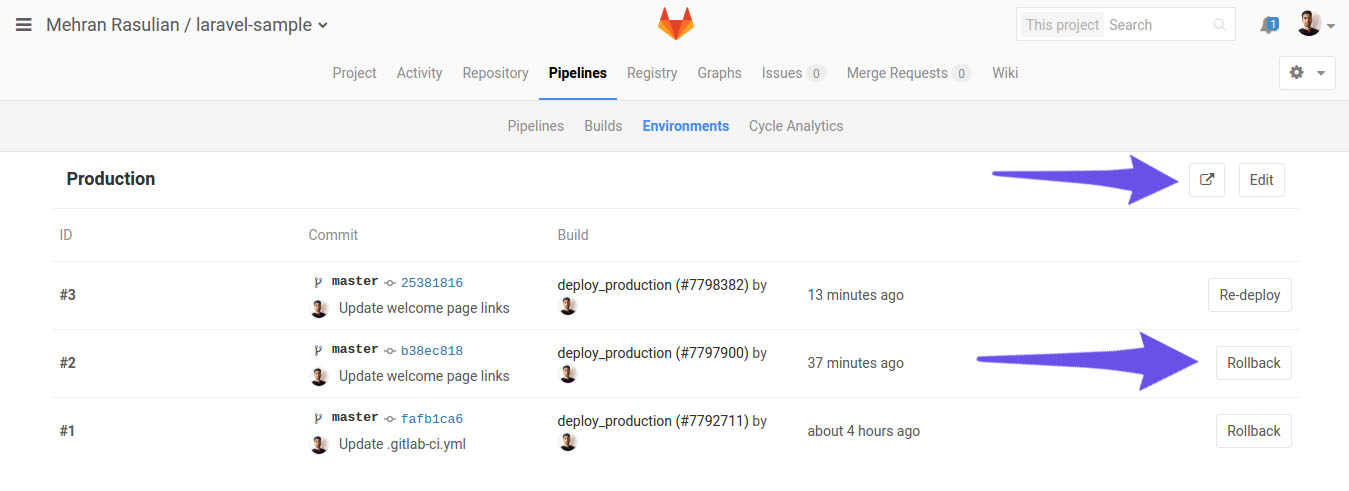Go to the Cycle Analytics sub-tab
This screenshot has height=491, width=1349.
coord(795,126)
